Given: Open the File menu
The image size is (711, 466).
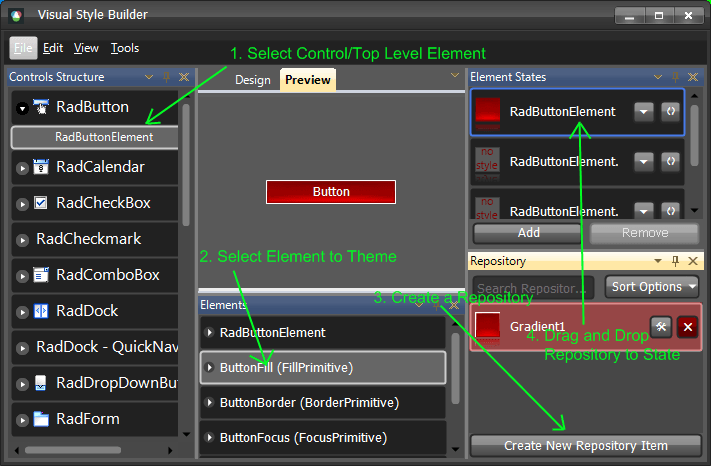Looking at the screenshot, I should click(x=23, y=48).
